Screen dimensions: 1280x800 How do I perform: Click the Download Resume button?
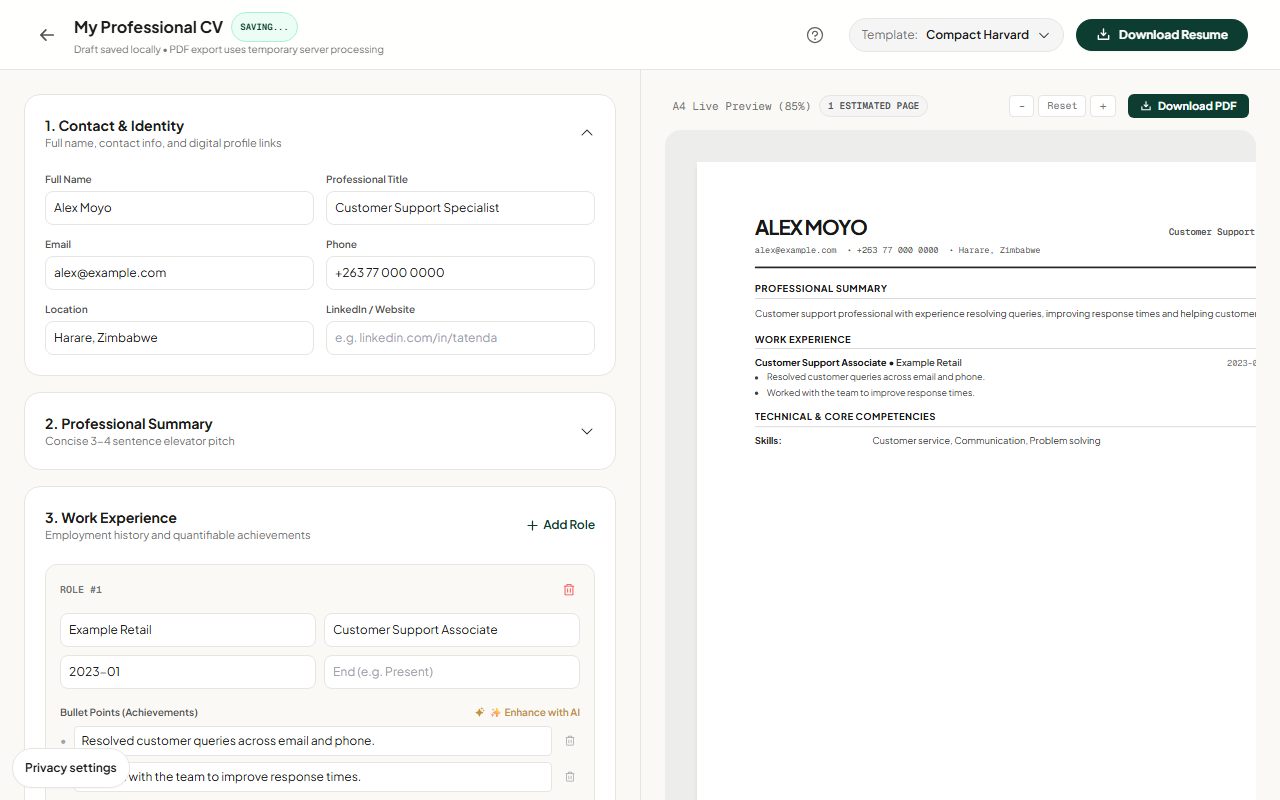tap(1162, 35)
